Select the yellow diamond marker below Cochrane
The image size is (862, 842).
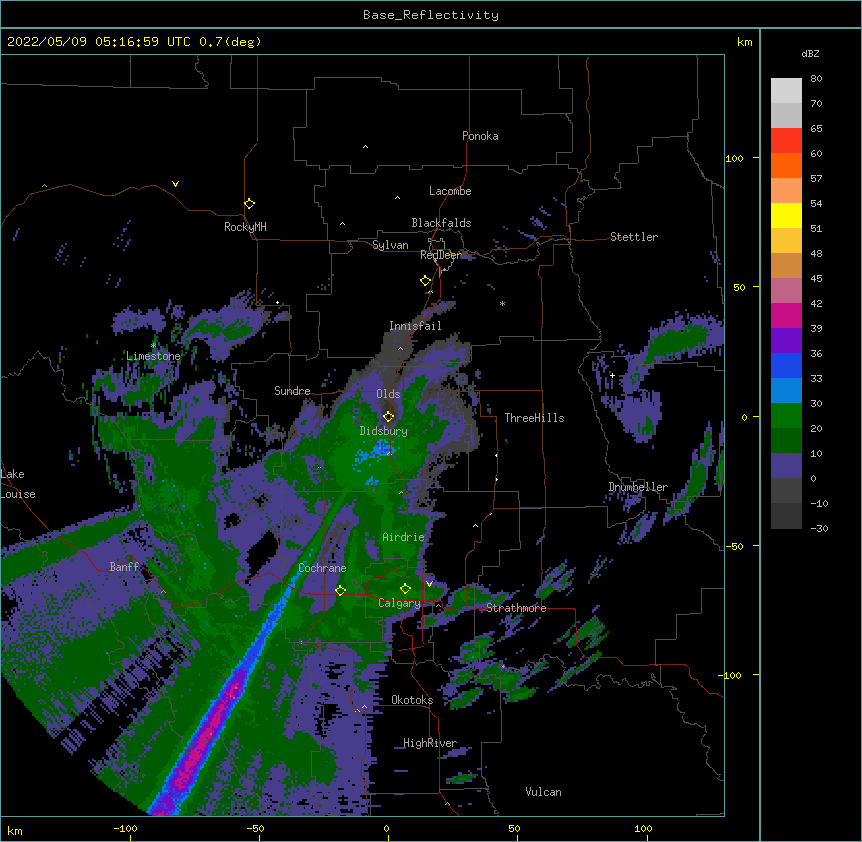pos(340,591)
